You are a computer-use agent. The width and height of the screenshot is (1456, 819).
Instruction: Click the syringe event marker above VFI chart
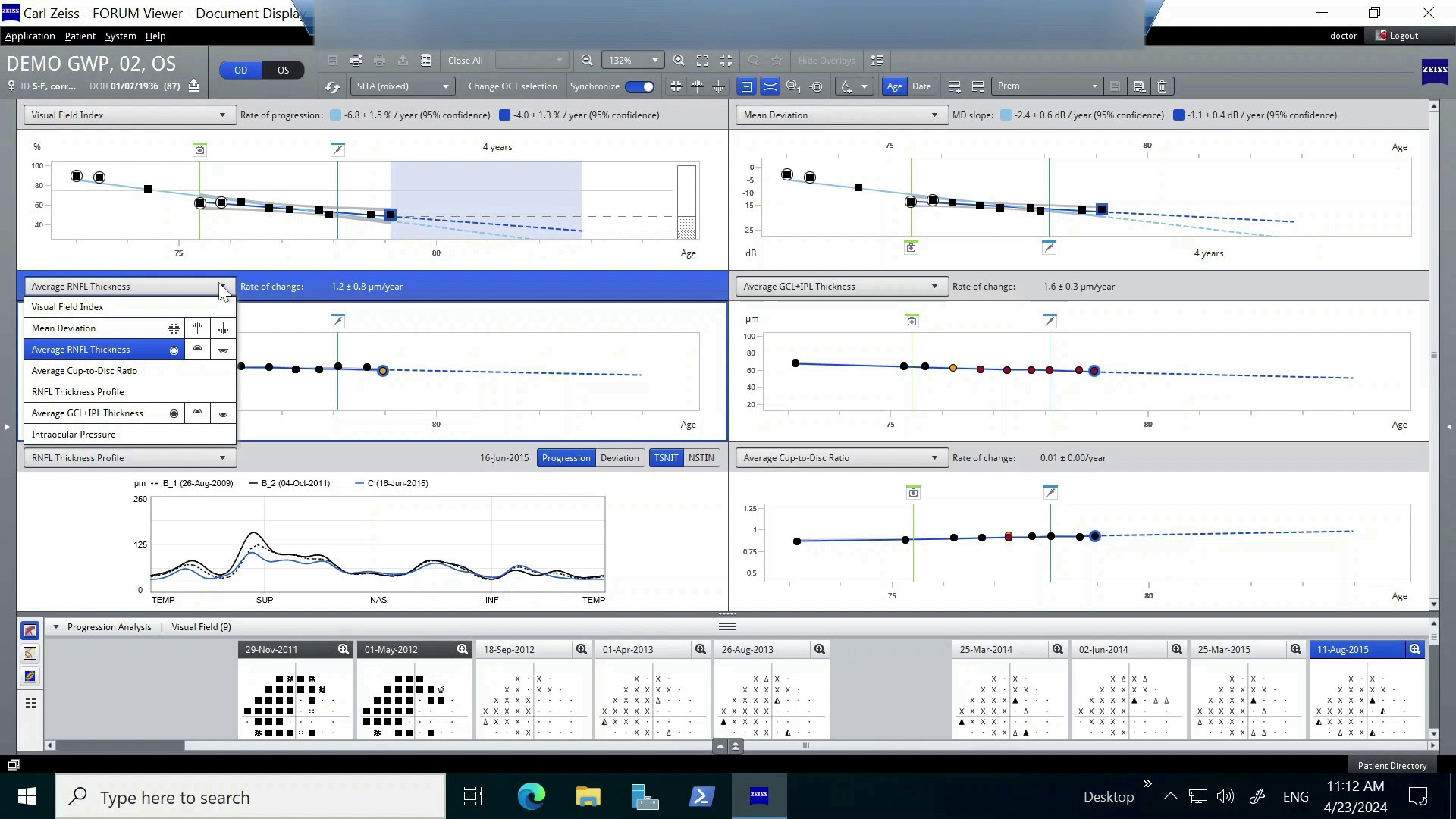point(338,149)
